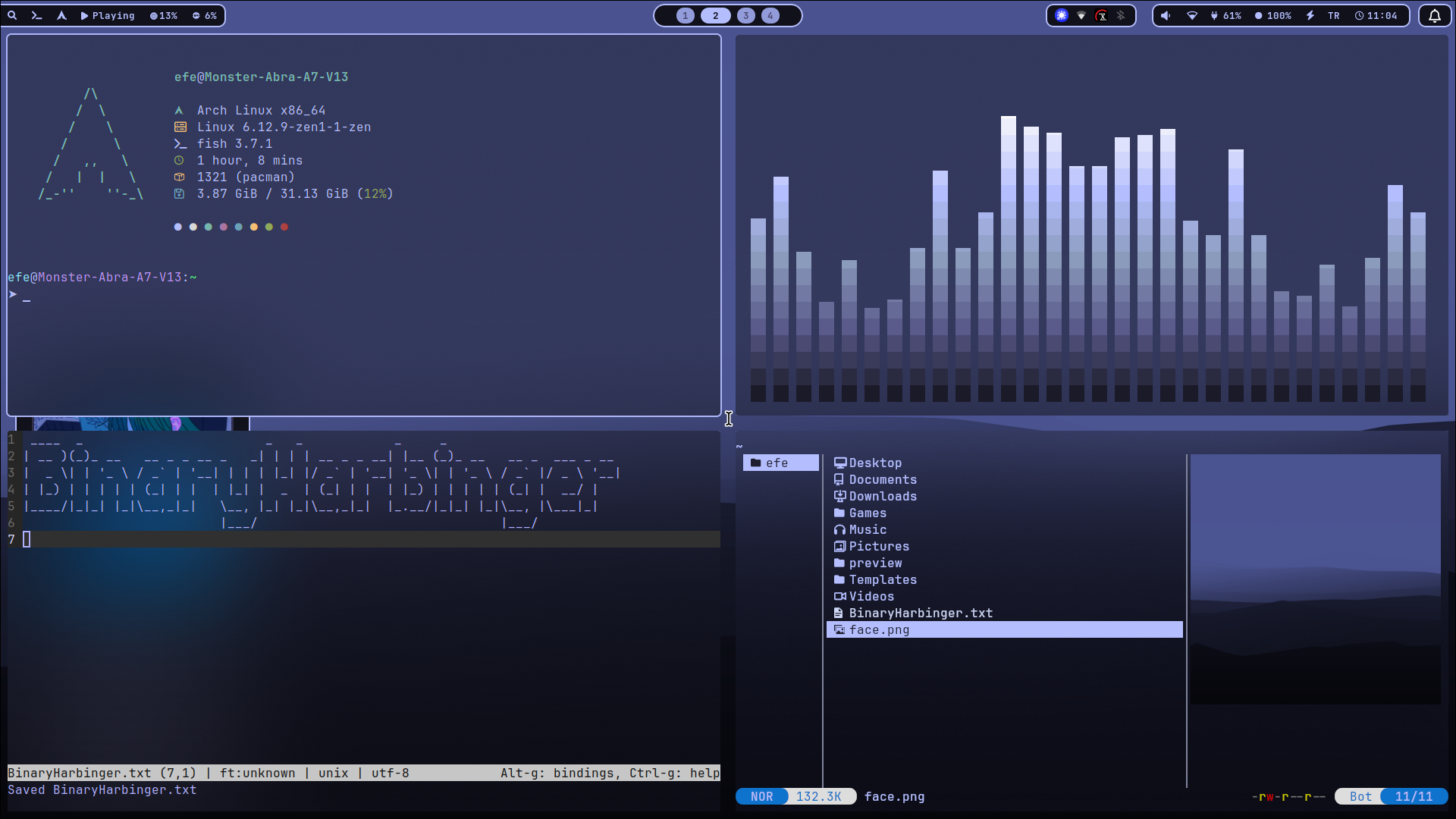The image size is (1456, 819).
Task: Click line number 1 in the editor
Action: (11, 439)
